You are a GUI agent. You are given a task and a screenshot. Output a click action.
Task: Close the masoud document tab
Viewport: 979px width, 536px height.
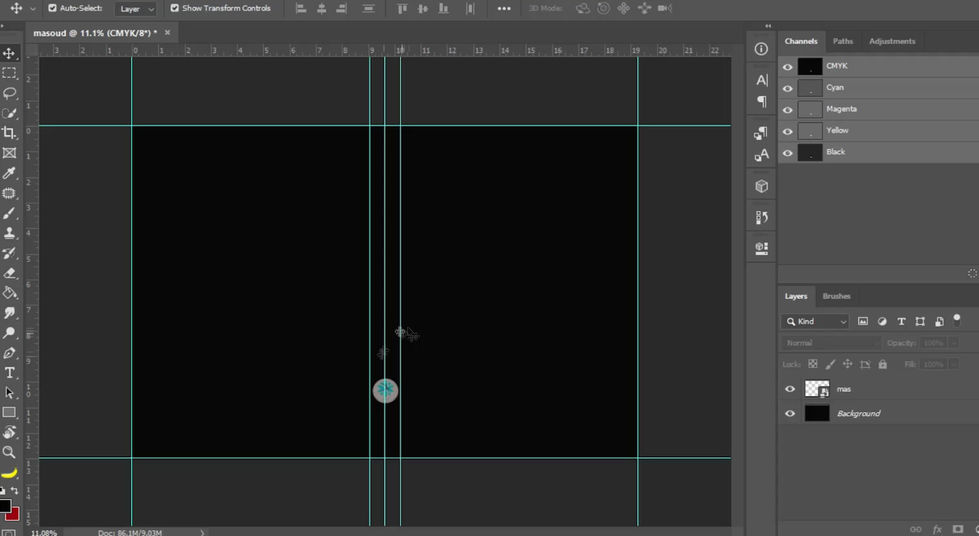[x=167, y=32]
